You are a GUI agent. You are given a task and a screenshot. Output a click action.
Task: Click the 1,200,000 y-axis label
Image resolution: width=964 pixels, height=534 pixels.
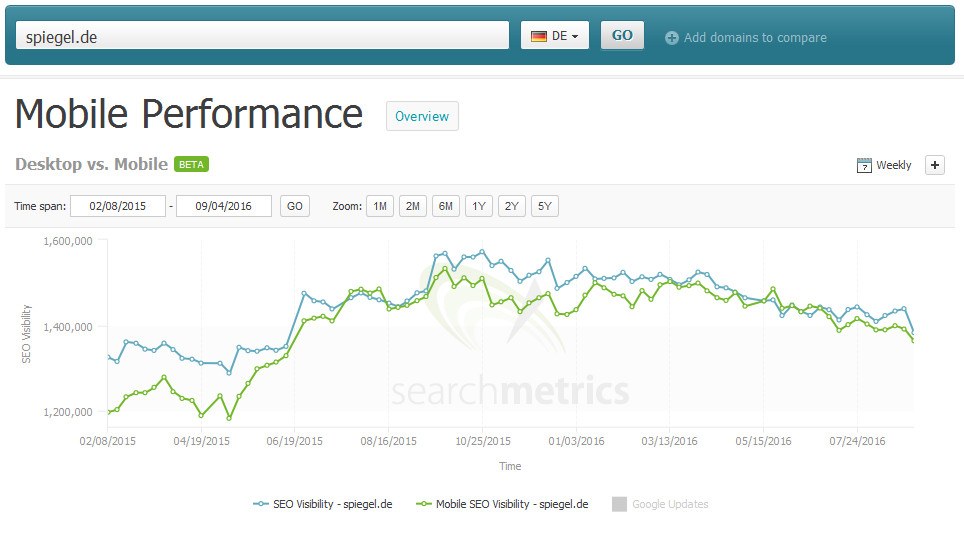coord(68,412)
